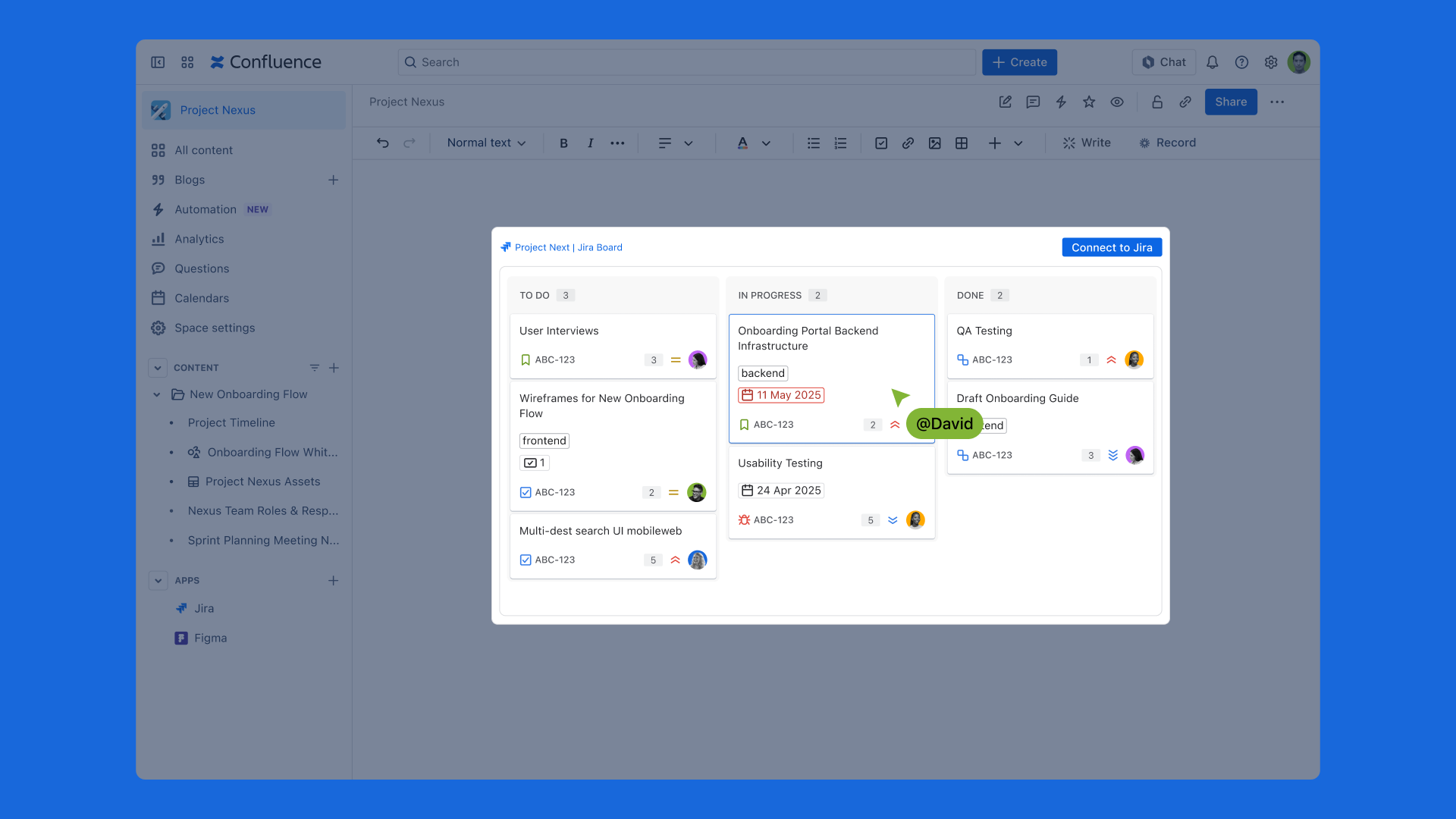Add an app plus icon

(333, 581)
